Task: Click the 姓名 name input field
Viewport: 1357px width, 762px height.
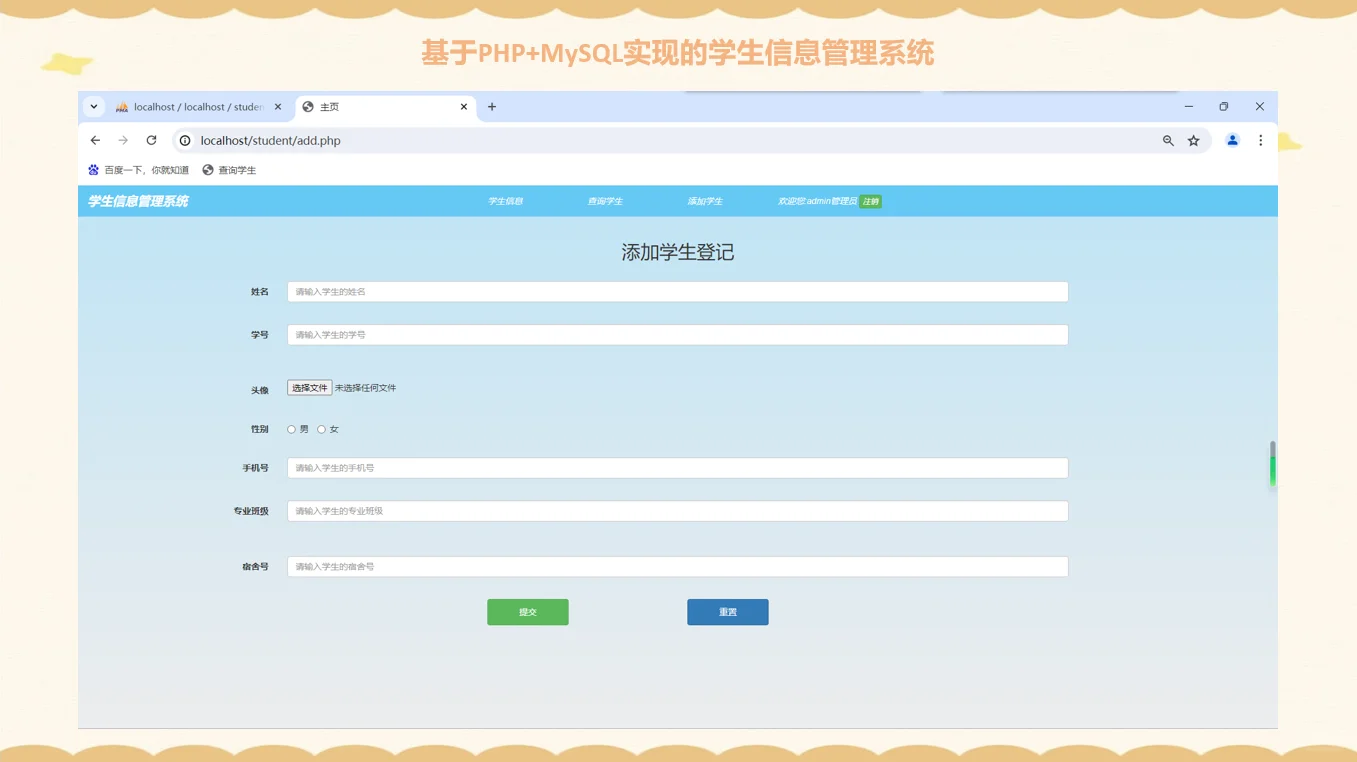Action: tap(677, 291)
